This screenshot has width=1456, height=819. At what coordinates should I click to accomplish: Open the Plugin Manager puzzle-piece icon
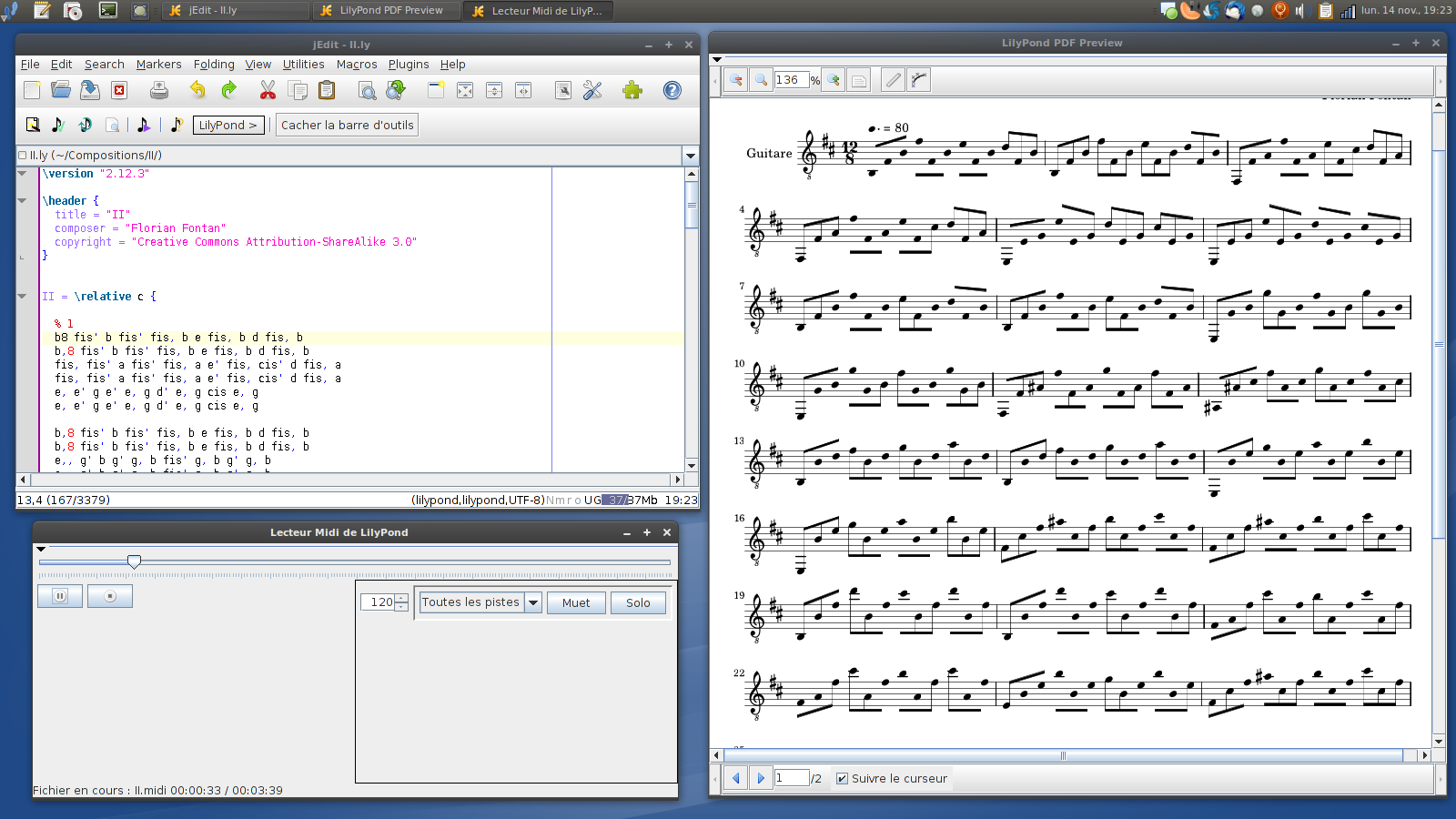pyautogui.click(x=632, y=90)
